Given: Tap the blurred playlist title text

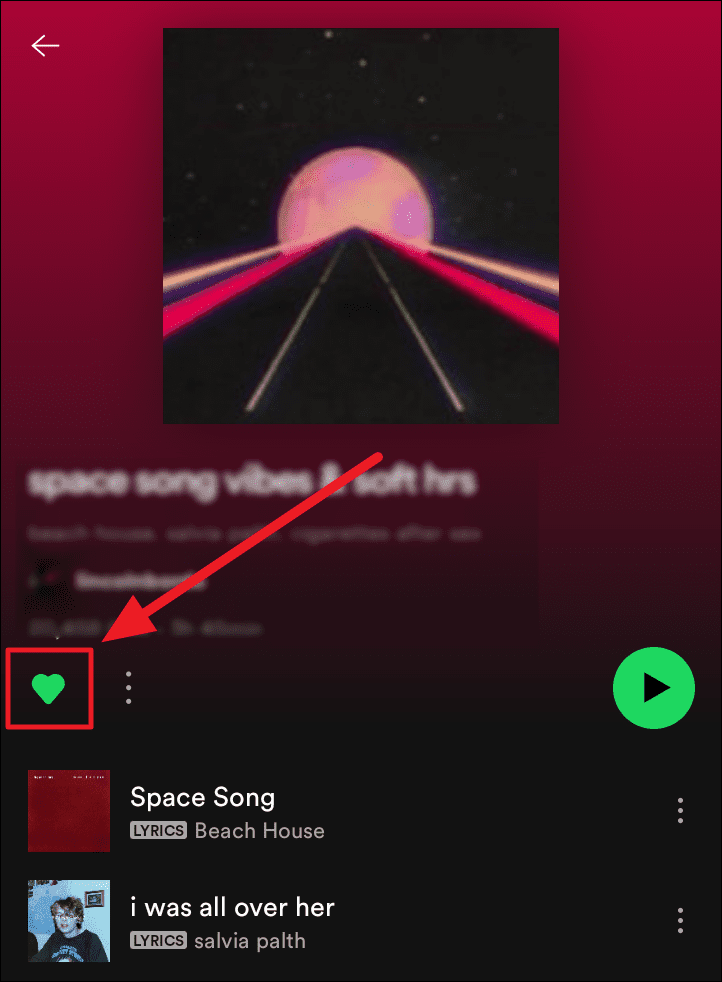Looking at the screenshot, I should pos(252,482).
